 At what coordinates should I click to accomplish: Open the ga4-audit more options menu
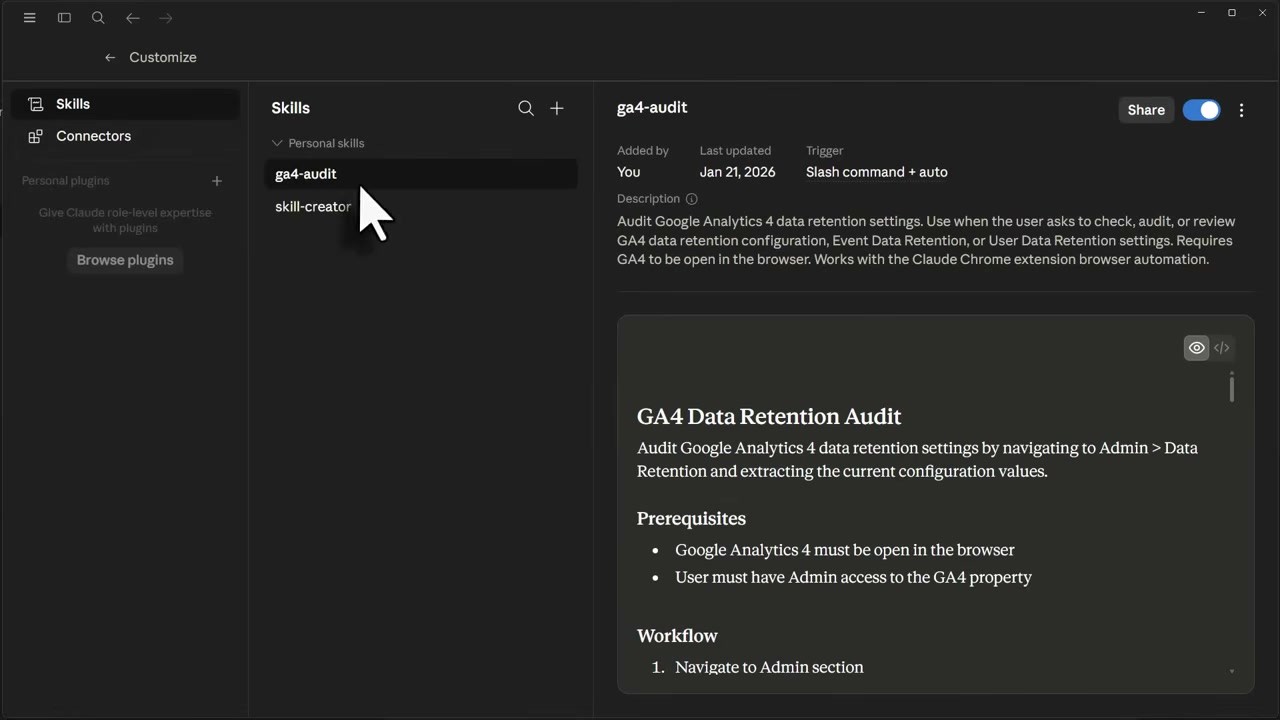pos(1241,110)
